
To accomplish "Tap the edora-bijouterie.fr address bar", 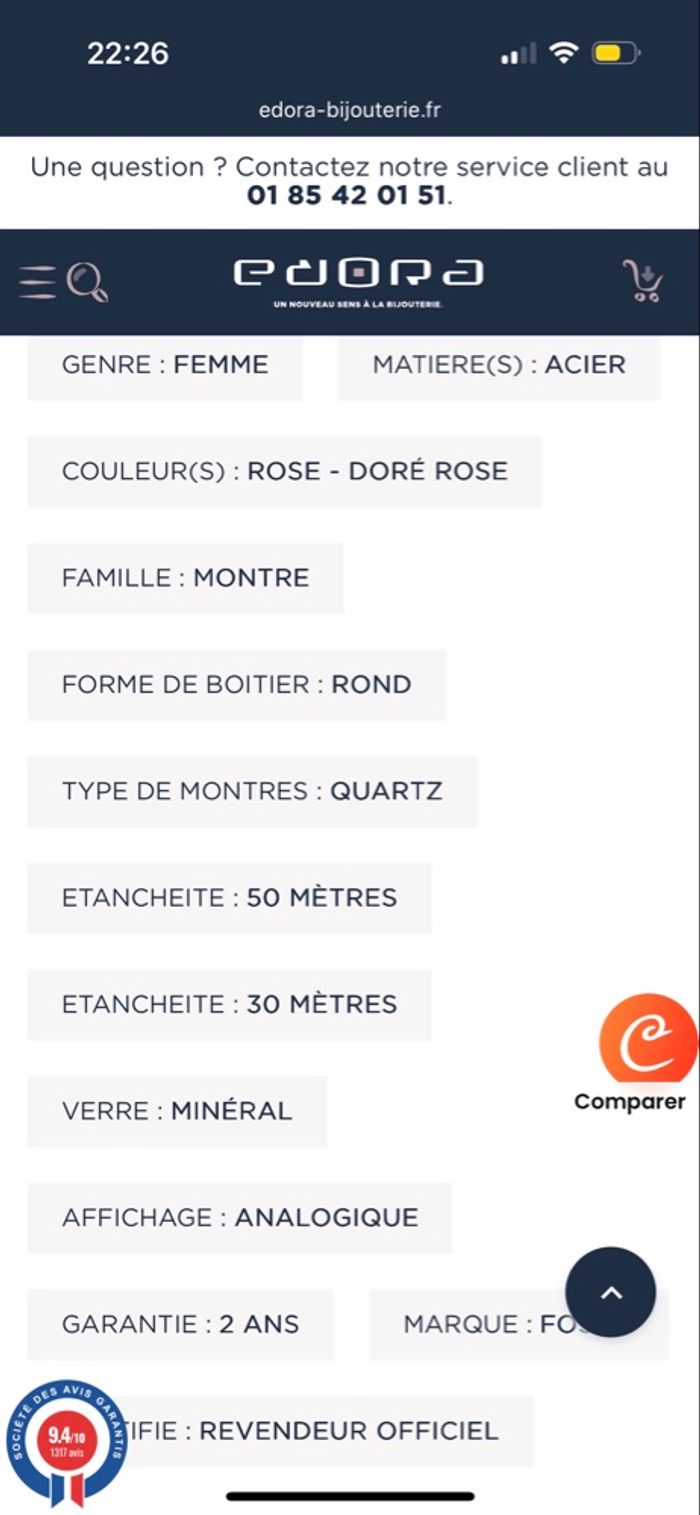I will pyautogui.click(x=350, y=110).
